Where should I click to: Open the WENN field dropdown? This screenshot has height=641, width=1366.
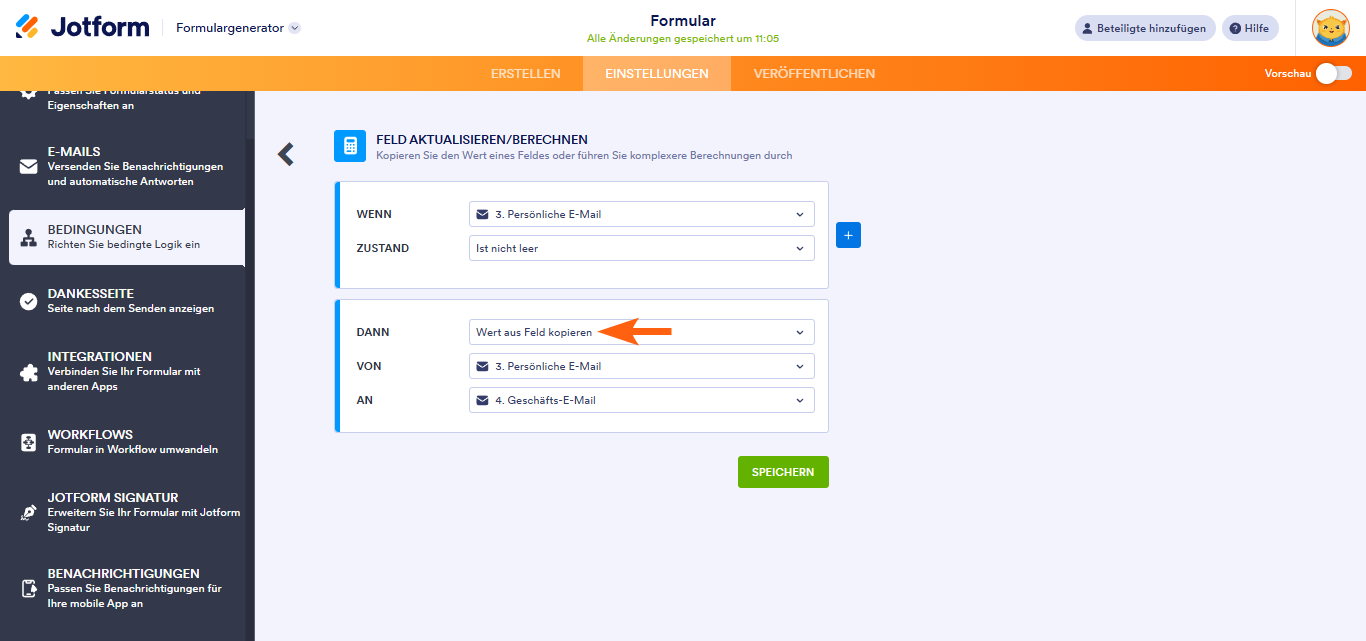click(x=641, y=214)
